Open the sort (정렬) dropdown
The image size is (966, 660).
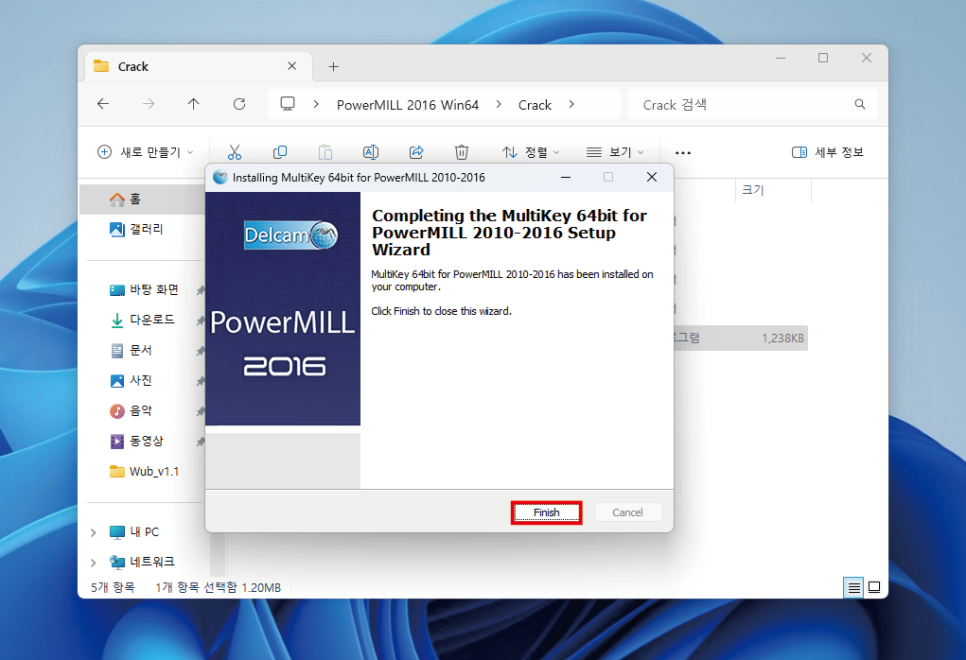tap(530, 152)
